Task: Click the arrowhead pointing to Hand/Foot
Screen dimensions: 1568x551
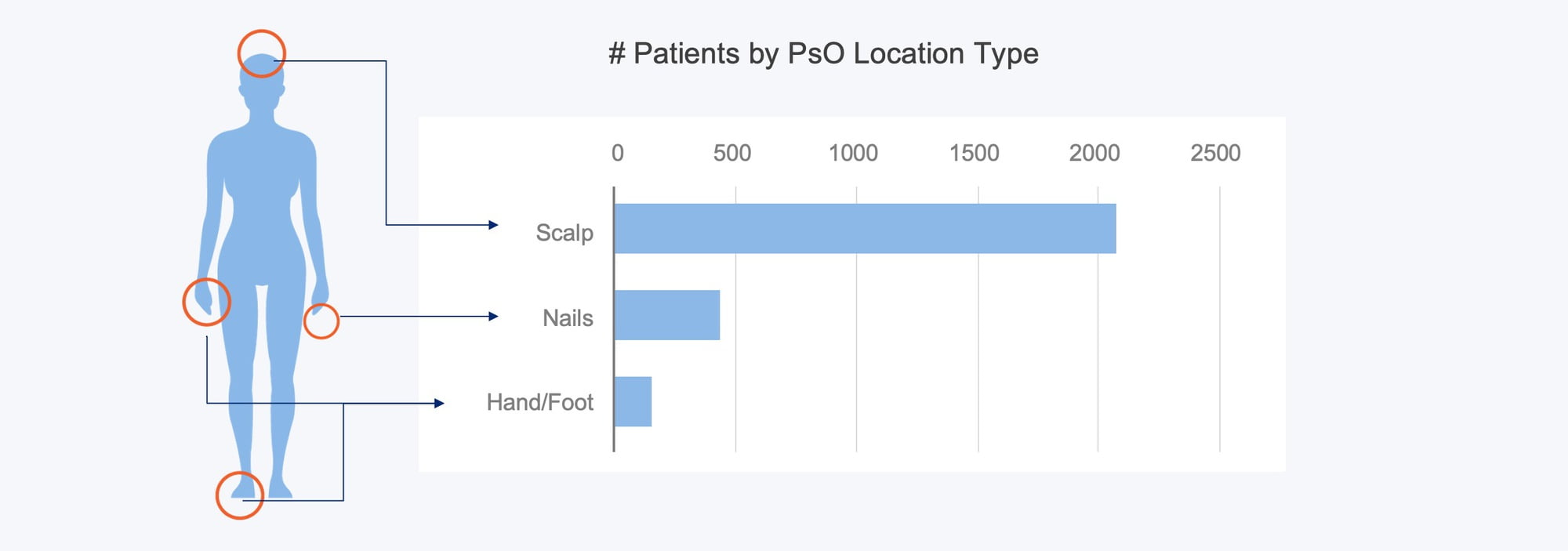Action: [440, 403]
